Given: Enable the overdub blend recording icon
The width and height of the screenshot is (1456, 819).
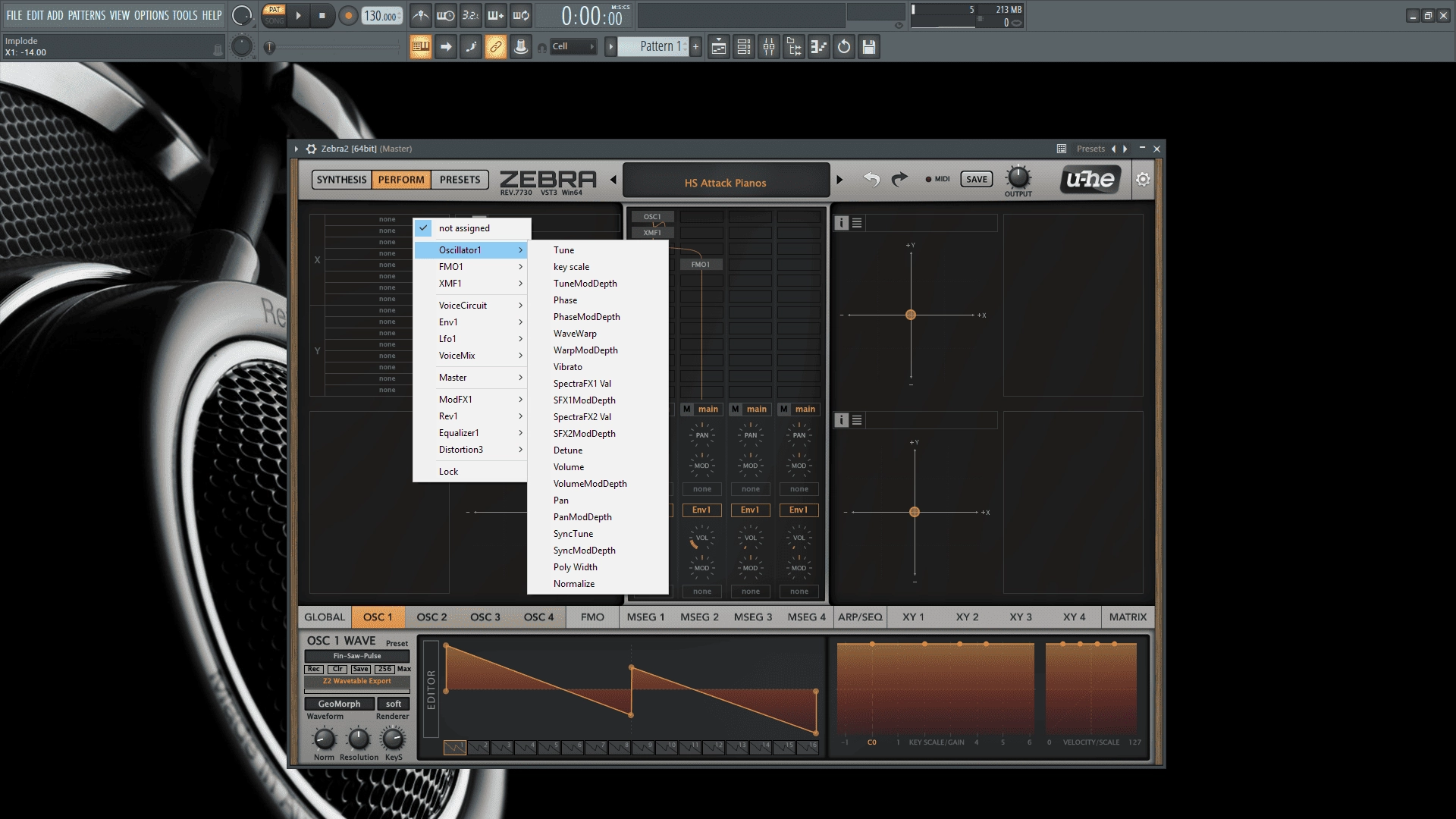Looking at the screenshot, I should 496,15.
